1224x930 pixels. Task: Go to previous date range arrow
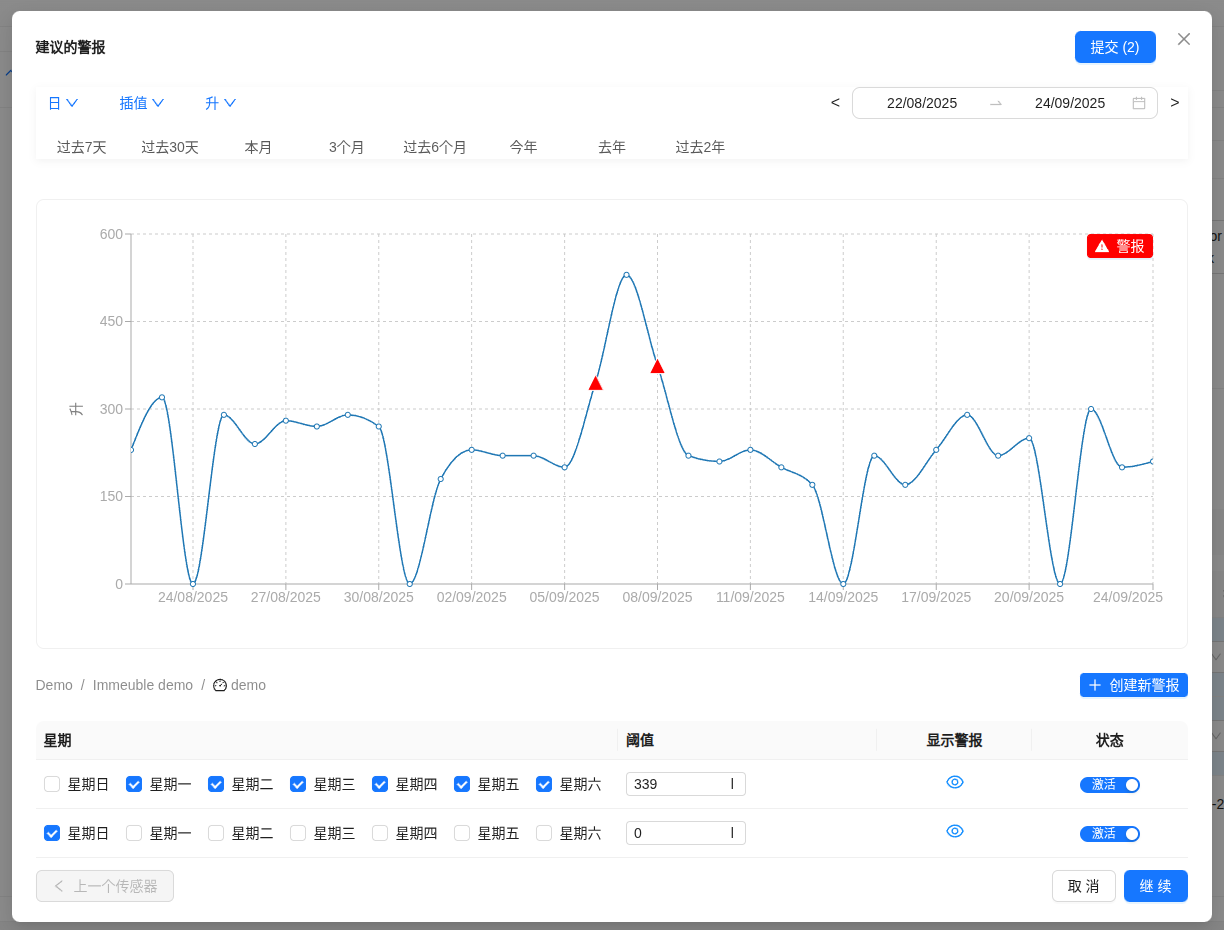click(x=835, y=103)
